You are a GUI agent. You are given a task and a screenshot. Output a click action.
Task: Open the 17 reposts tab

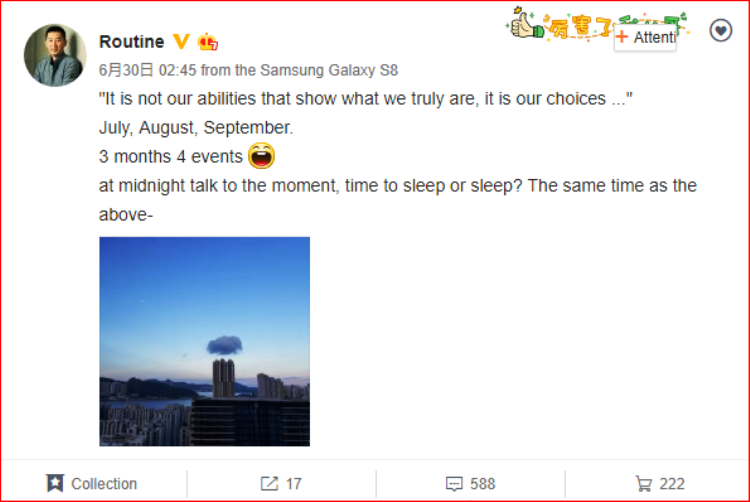(x=281, y=484)
